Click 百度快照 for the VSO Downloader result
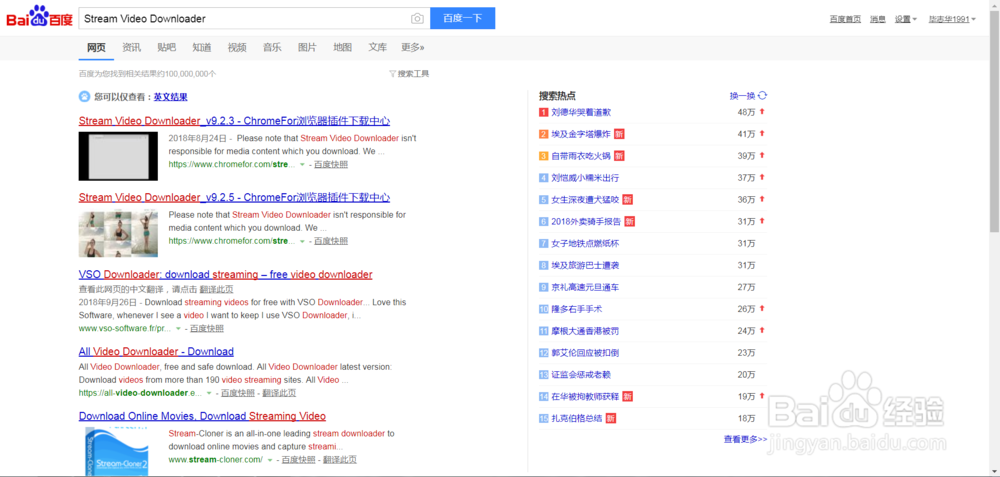Viewport: 1000px width, 477px height. (207, 329)
